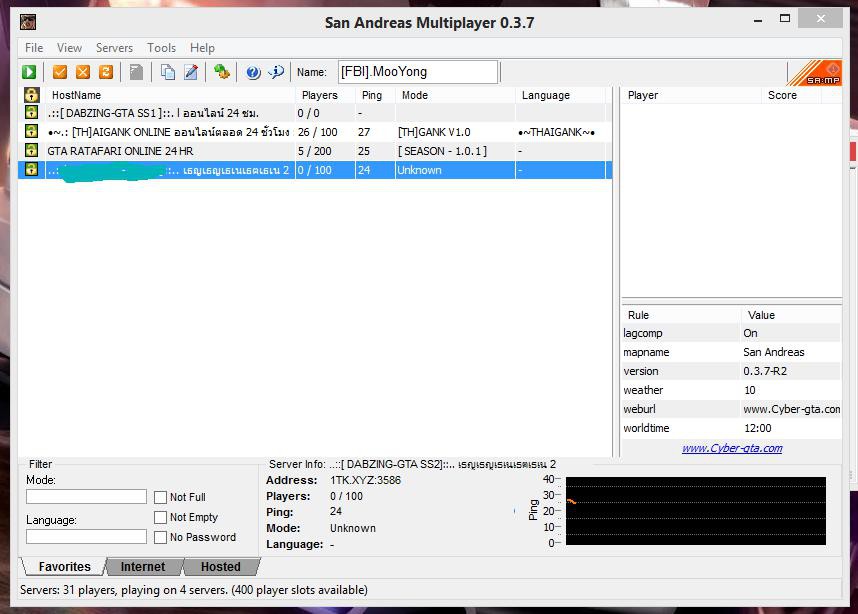Click the app icon in the title bar
Viewport: 858px width, 614px height.
[28, 22]
